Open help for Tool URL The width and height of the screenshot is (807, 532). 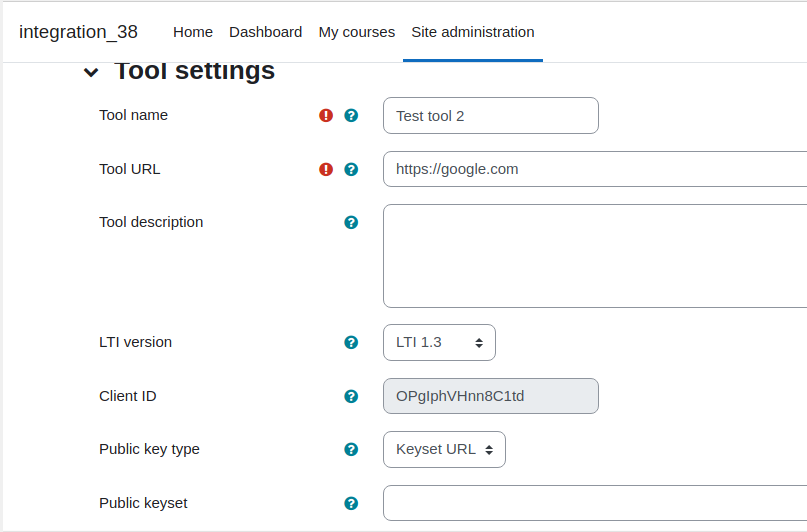click(351, 169)
